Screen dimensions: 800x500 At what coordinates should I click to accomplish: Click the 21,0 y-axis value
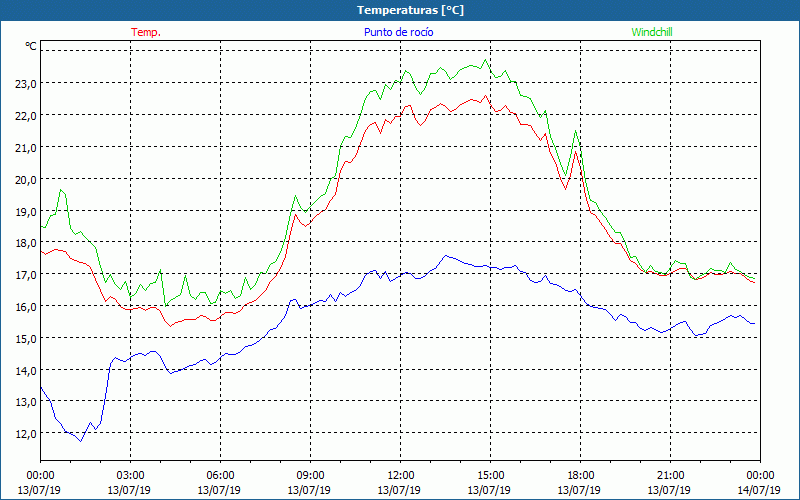pos(26,148)
